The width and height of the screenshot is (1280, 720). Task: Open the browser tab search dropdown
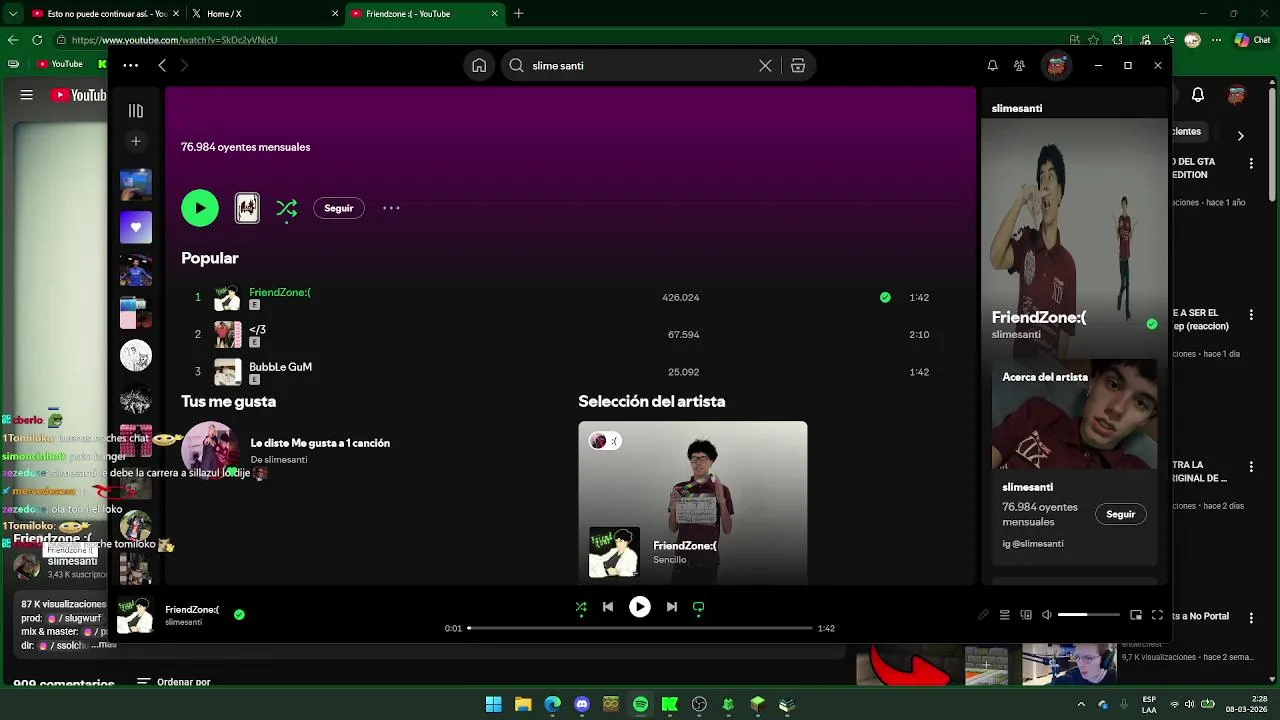click(12, 14)
